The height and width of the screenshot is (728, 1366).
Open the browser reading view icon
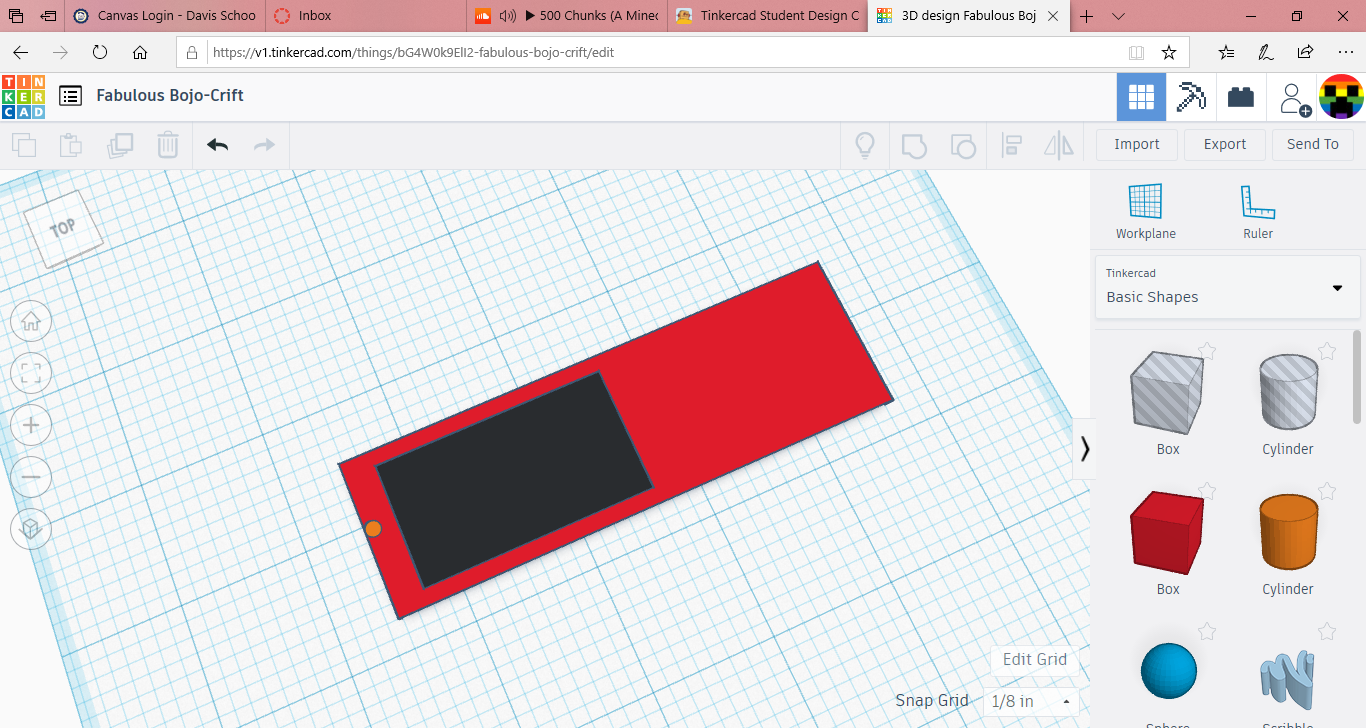click(1136, 52)
